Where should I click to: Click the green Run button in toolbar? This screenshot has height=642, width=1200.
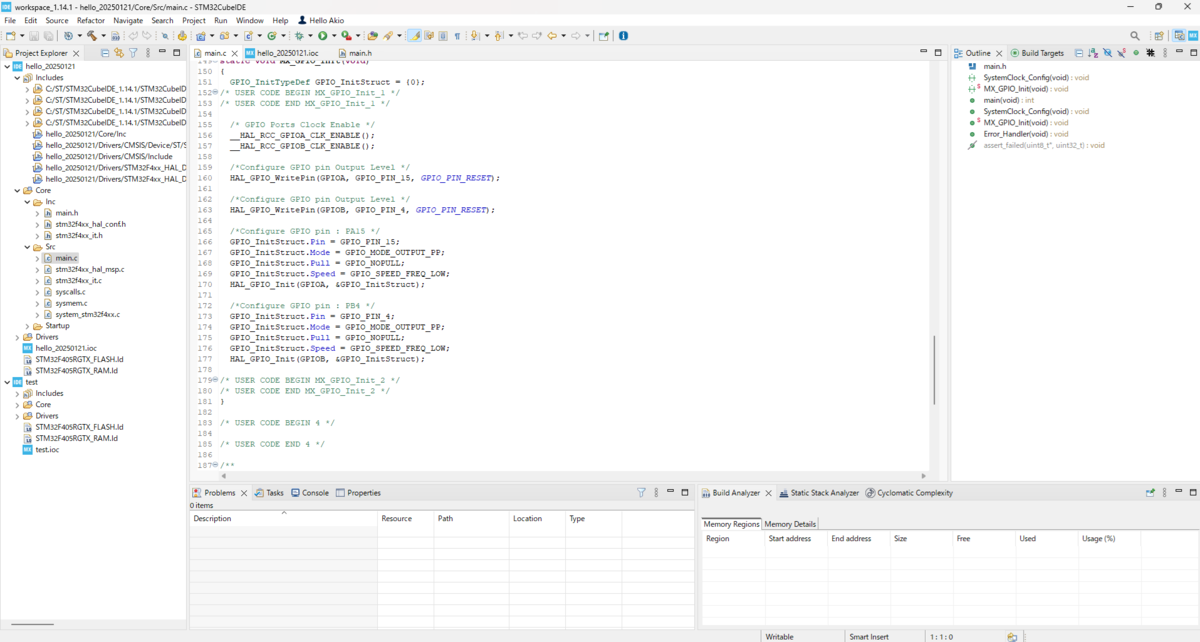(322, 36)
